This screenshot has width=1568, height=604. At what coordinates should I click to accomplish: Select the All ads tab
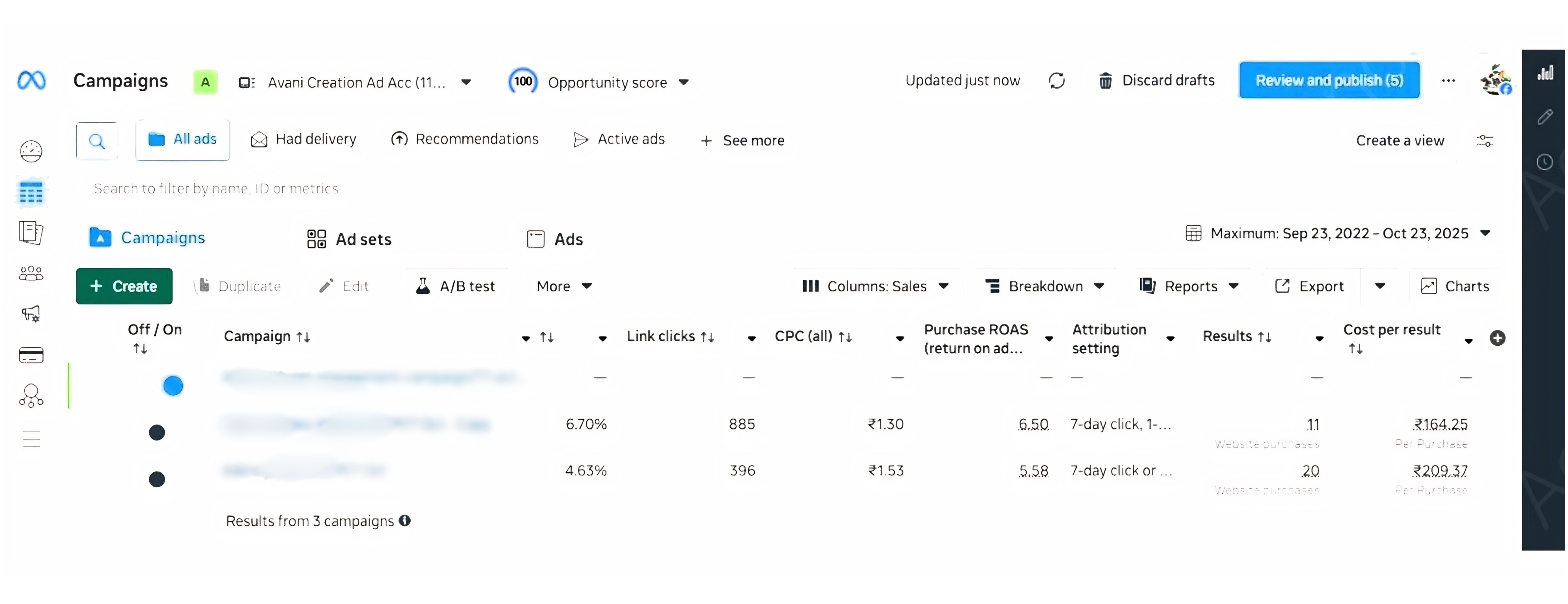(183, 140)
